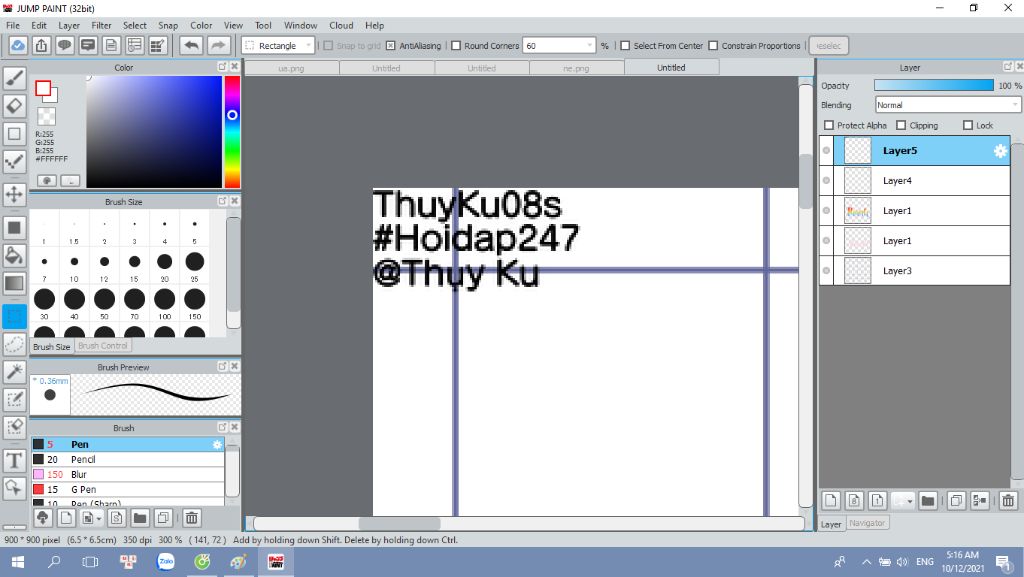Click the foreground color swatch
1024x577 pixels.
pyautogui.click(x=43, y=89)
